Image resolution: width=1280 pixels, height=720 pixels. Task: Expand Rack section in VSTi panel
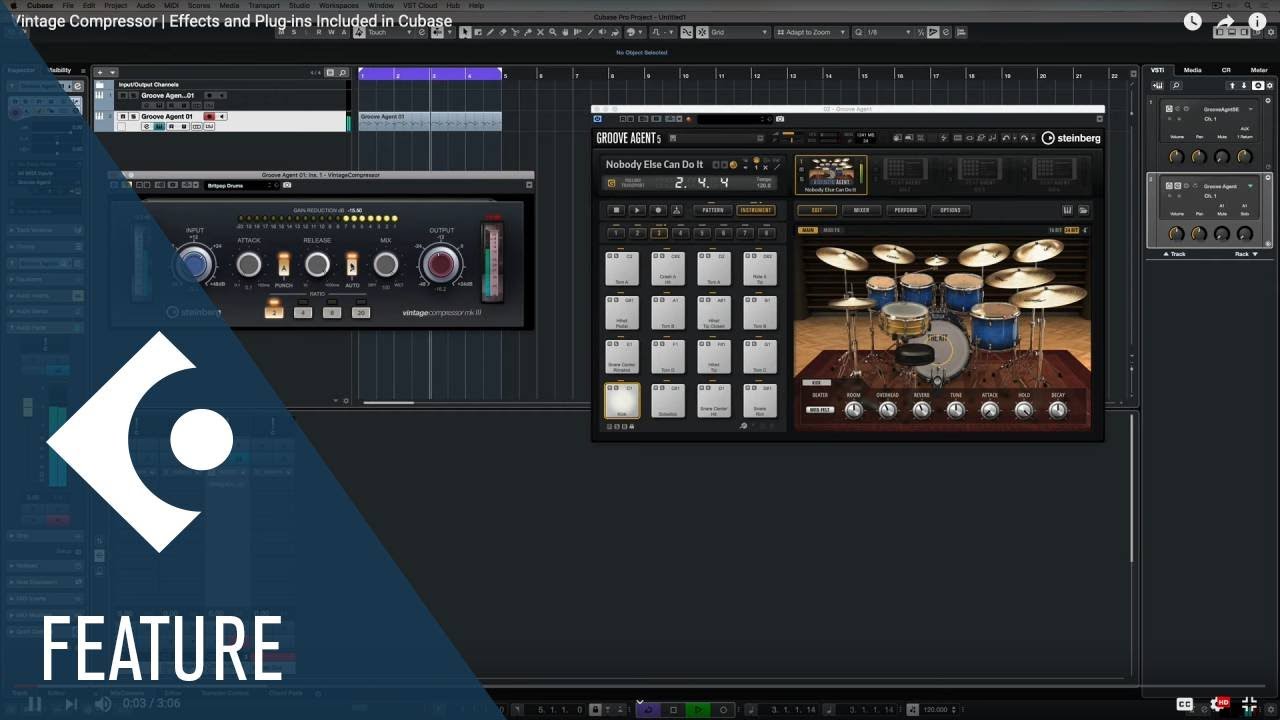1247,254
